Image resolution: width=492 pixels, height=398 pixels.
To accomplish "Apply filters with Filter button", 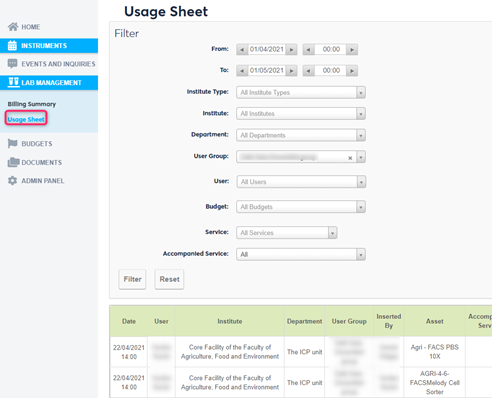I will [132, 279].
